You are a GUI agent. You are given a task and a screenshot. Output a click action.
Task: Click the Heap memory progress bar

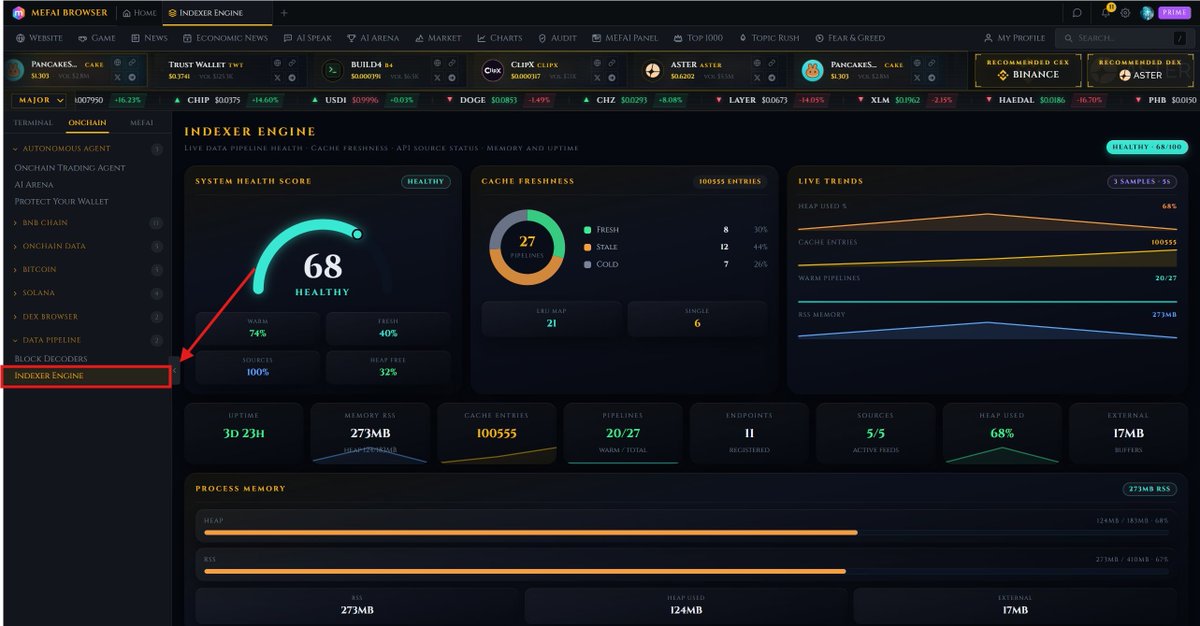[x=685, y=533]
